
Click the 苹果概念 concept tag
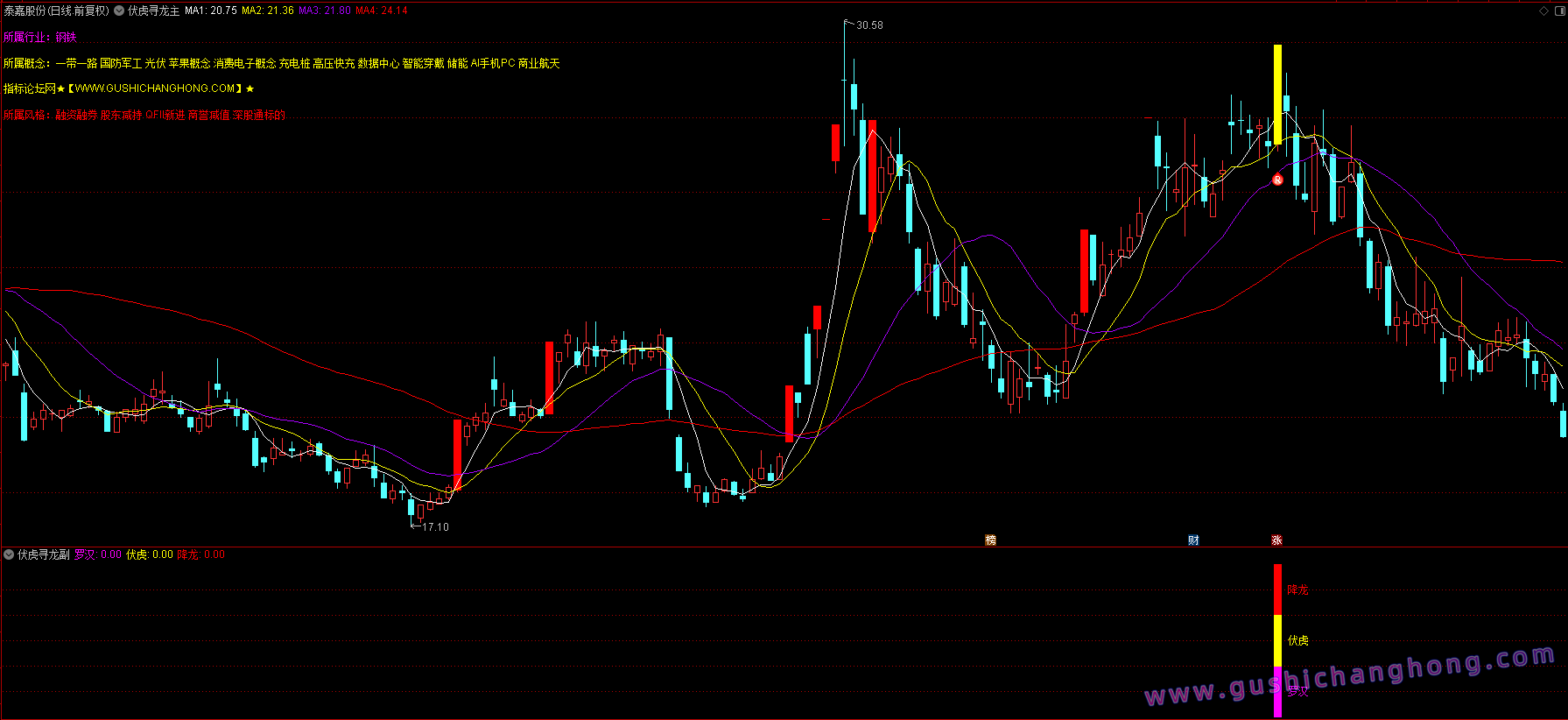click(190, 63)
